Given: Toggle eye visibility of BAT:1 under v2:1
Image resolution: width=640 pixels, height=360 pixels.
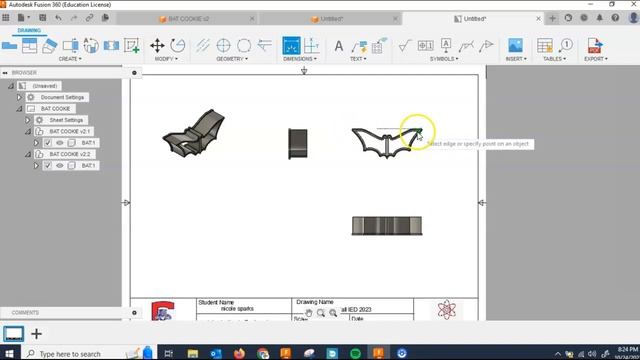Looking at the screenshot, I should tap(60, 143).
